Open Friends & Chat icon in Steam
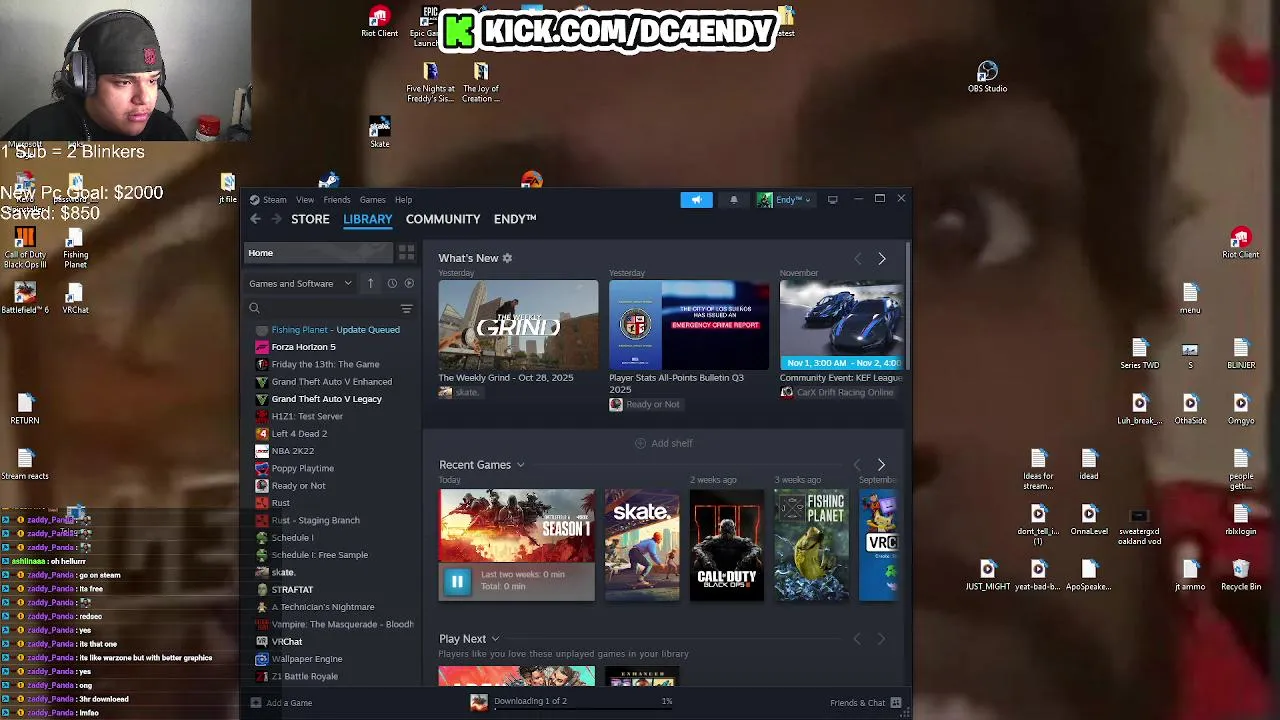Viewport: 1280px width, 720px height. pos(896,703)
